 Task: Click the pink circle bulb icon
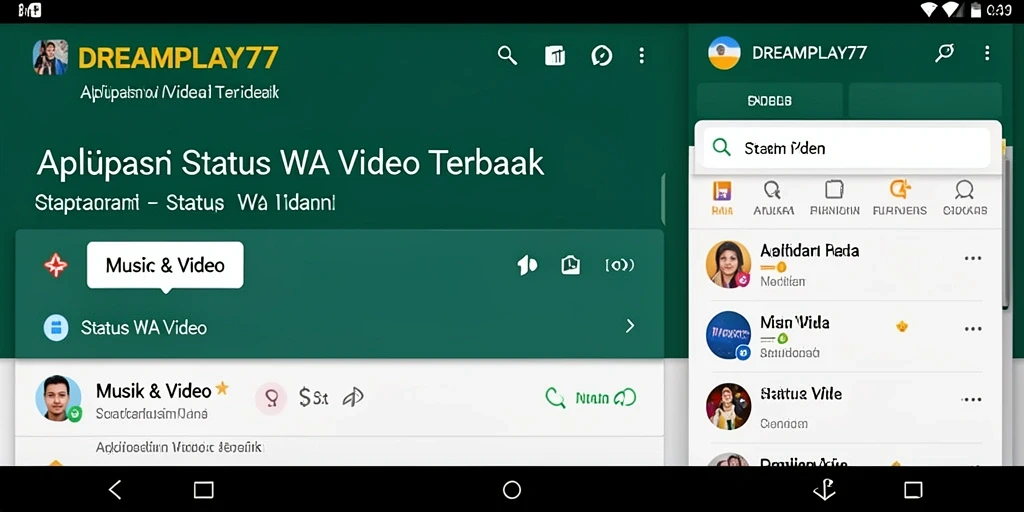[x=270, y=398]
